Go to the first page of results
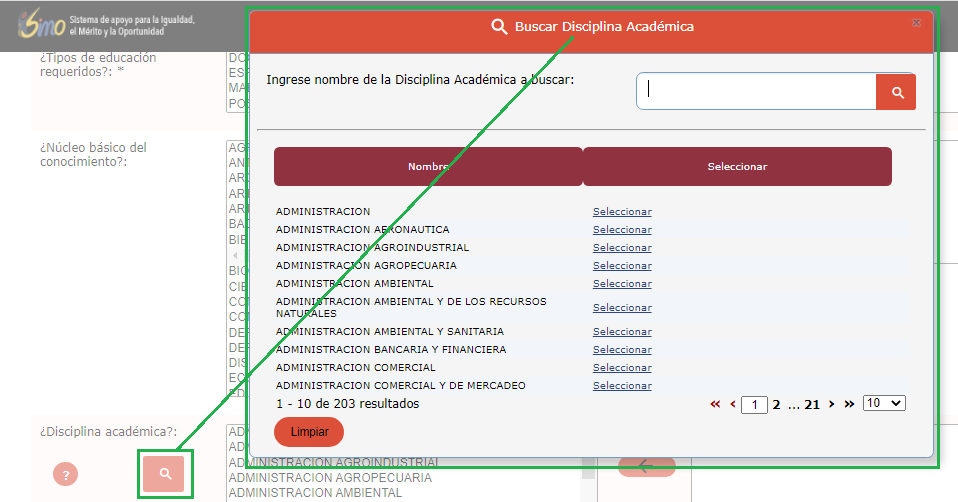 [715, 404]
